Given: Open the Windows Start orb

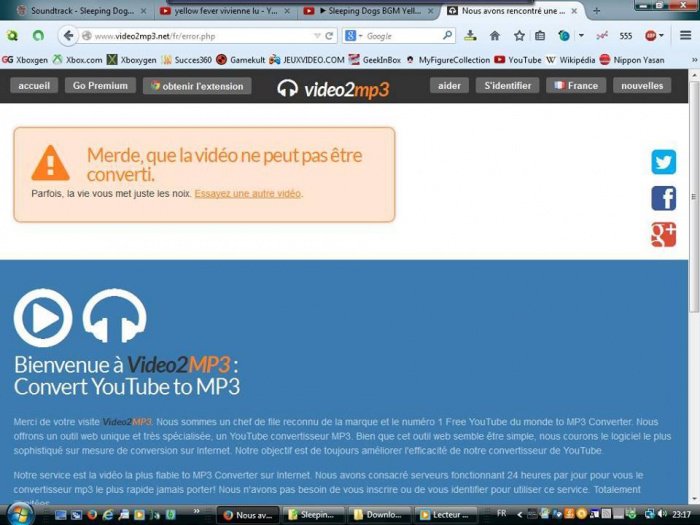Looking at the screenshot, I should [20, 515].
